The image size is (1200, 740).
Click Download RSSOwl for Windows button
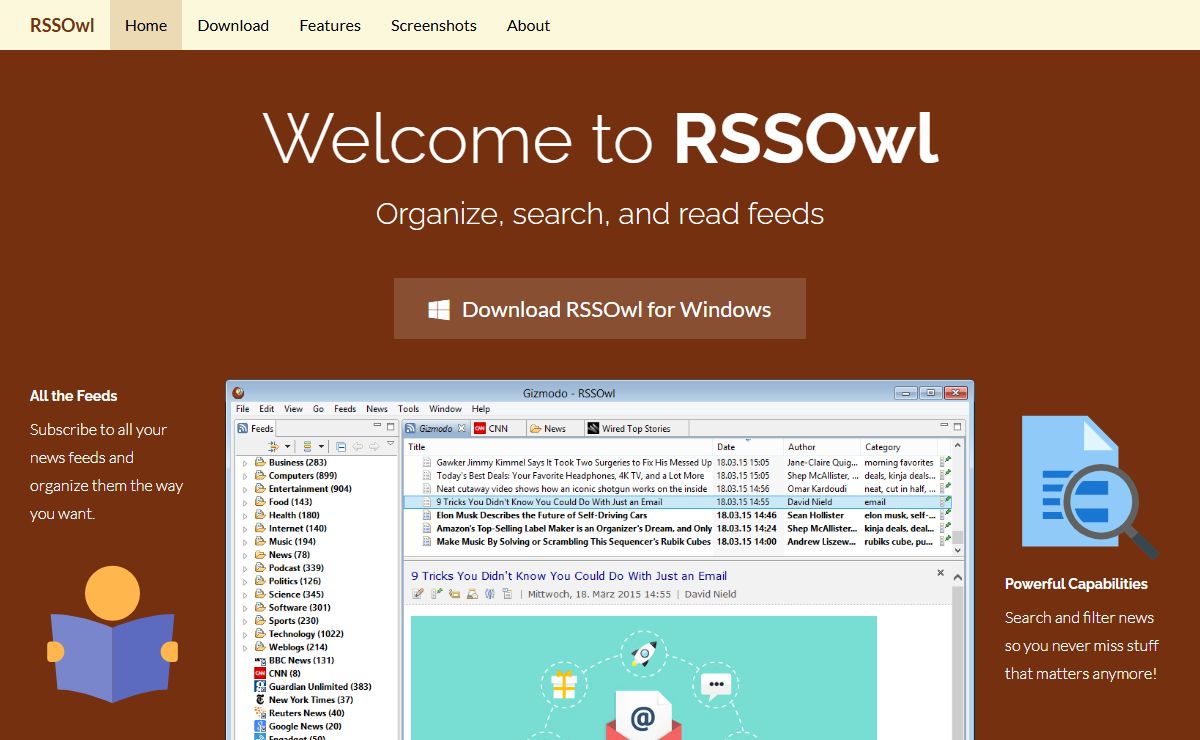(600, 309)
